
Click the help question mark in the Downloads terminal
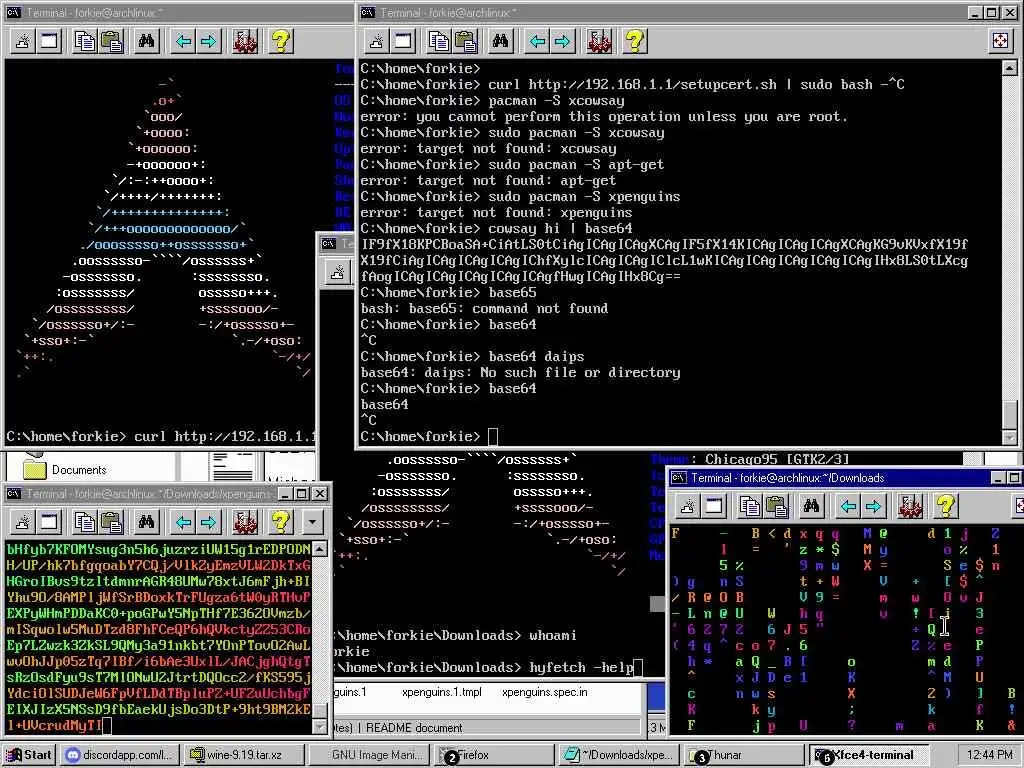coord(946,505)
